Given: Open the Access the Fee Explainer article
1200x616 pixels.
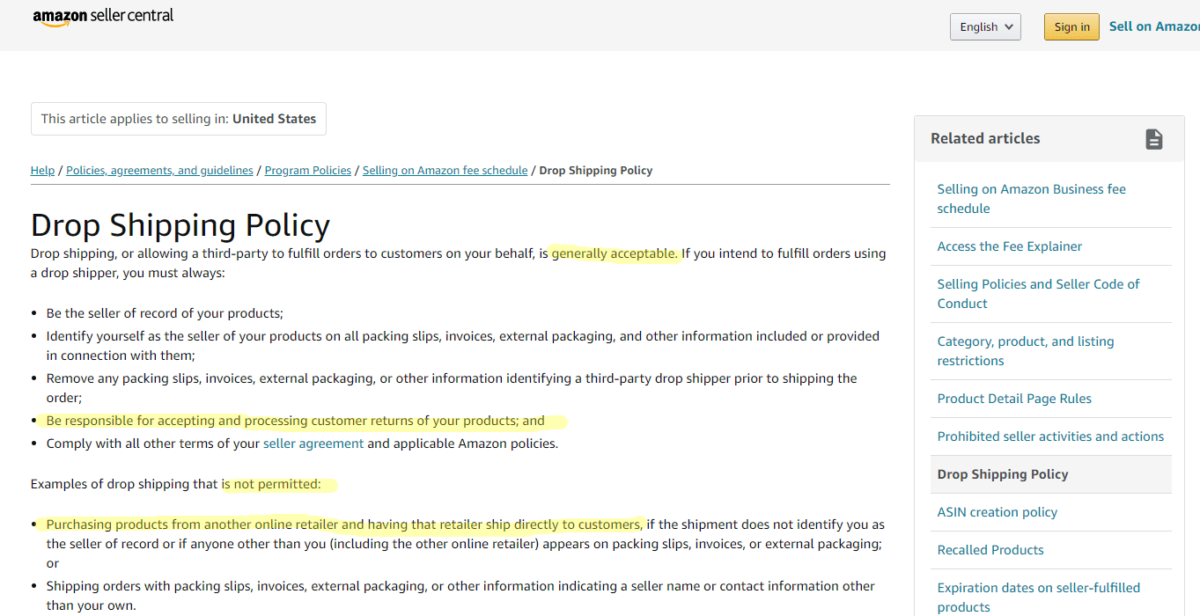Looking at the screenshot, I should point(1008,246).
